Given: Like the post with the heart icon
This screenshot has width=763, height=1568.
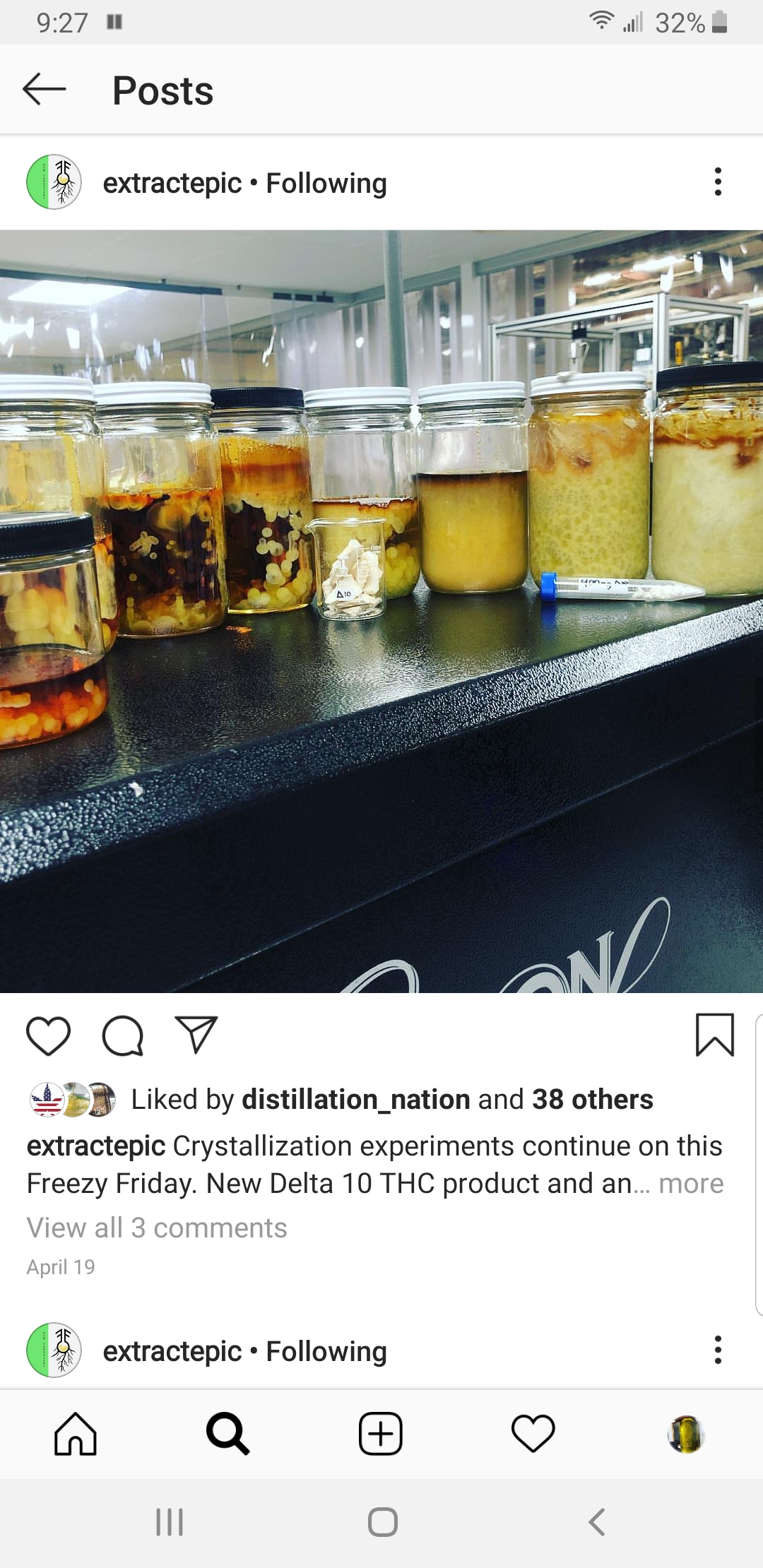Looking at the screenshot, I should click(48, 1036).
